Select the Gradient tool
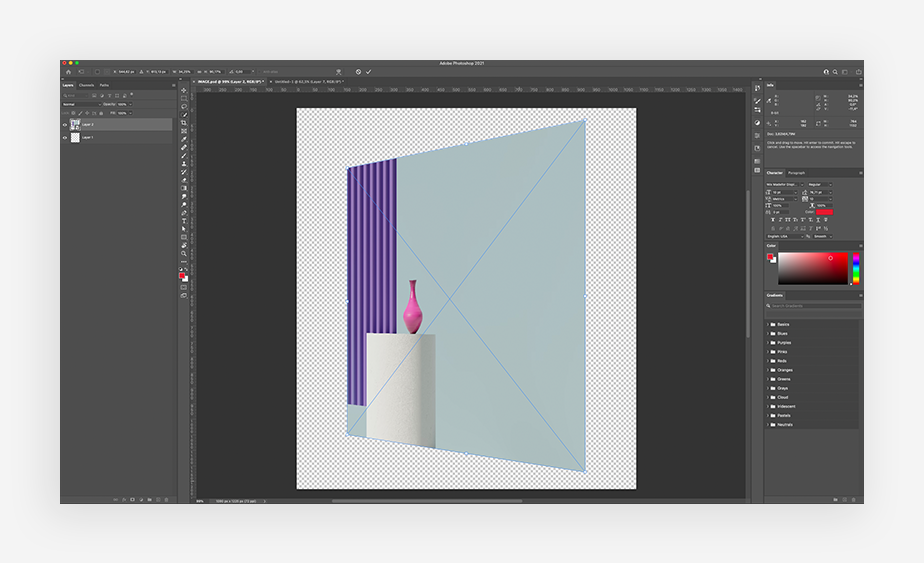This screenshot has height=563, width=924. click(184, 188)
